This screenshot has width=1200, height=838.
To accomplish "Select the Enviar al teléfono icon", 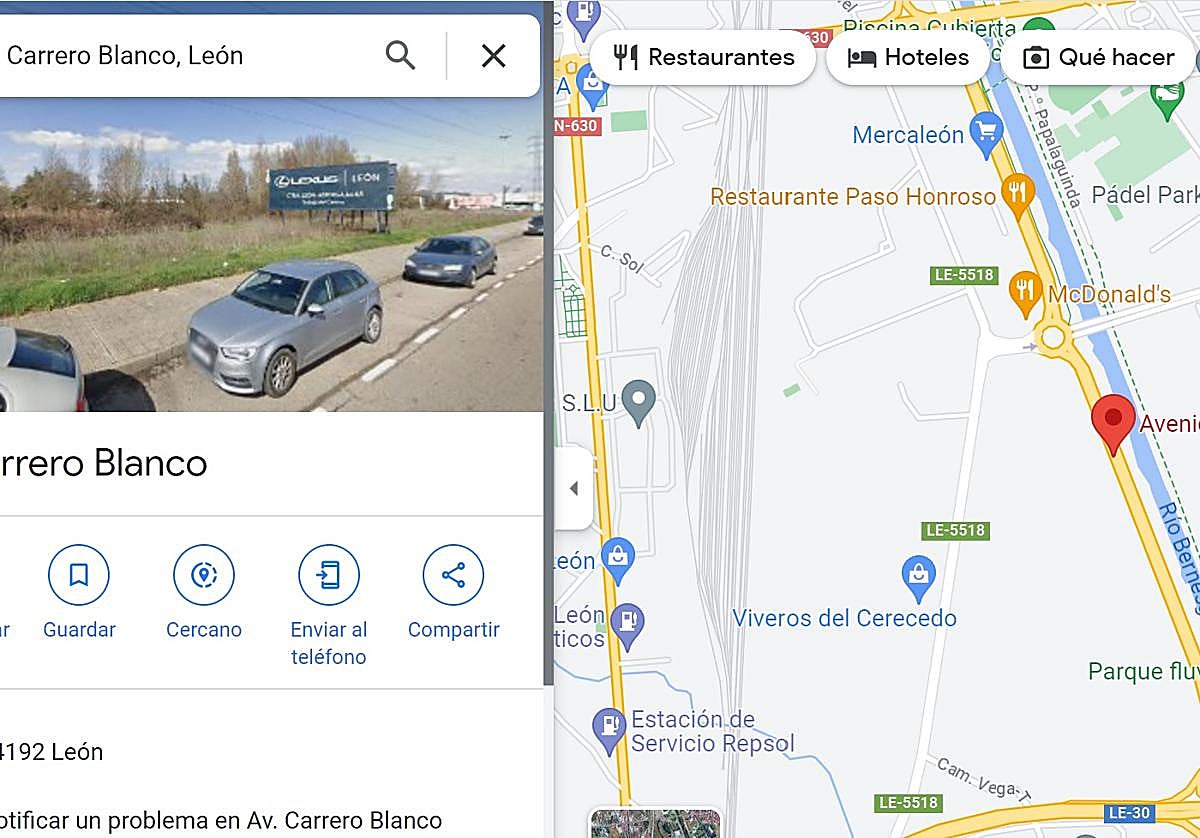I will 328,575.
